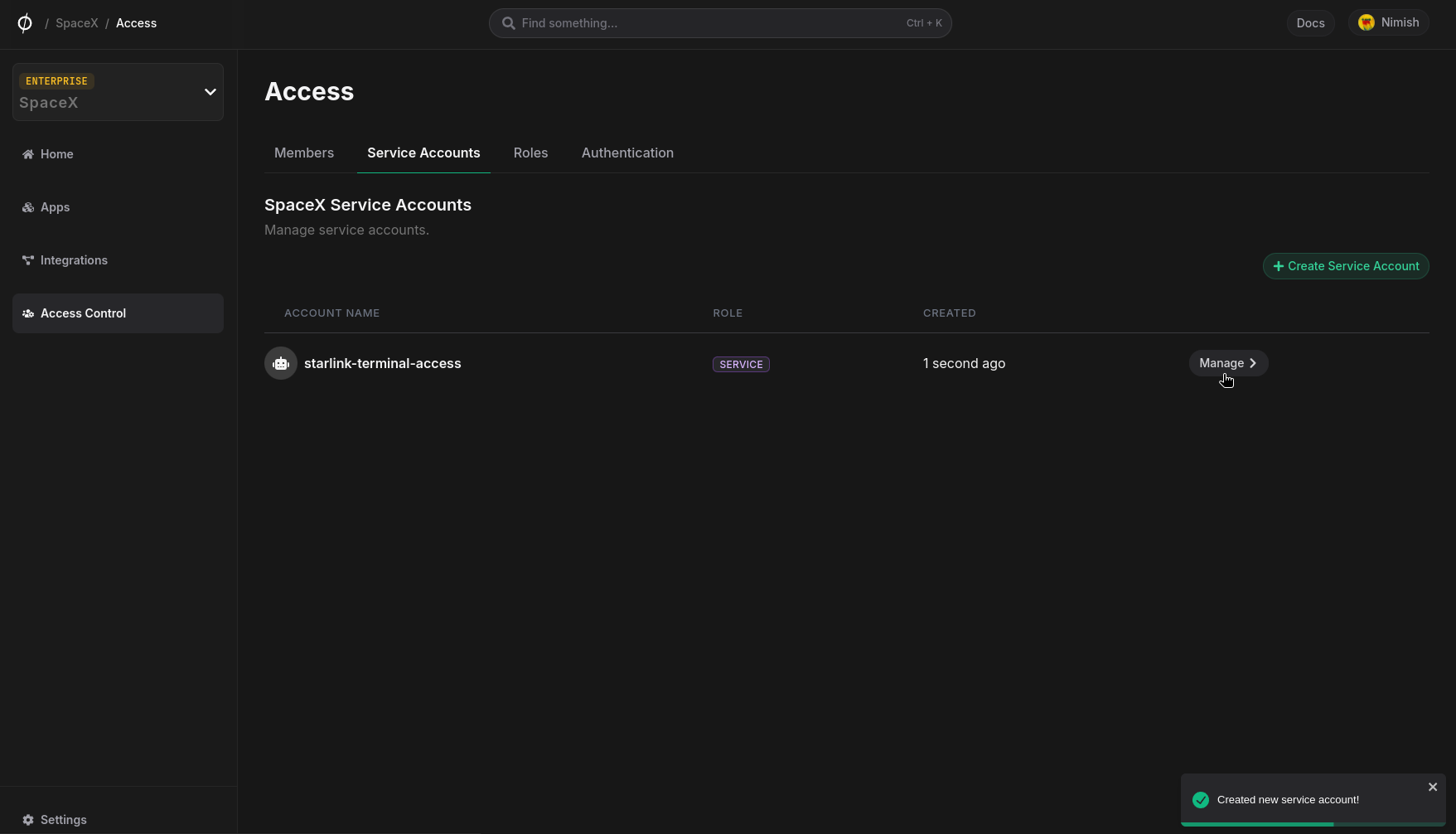Click the Nimish avatar icon
Image resolution: width=1456 pixels, height=834 pixels.
[x=1367, y=22]
